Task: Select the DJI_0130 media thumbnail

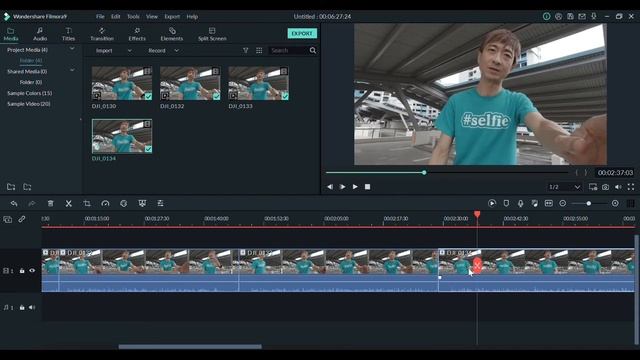Action: pyautogui.click(x=122, y=83)
